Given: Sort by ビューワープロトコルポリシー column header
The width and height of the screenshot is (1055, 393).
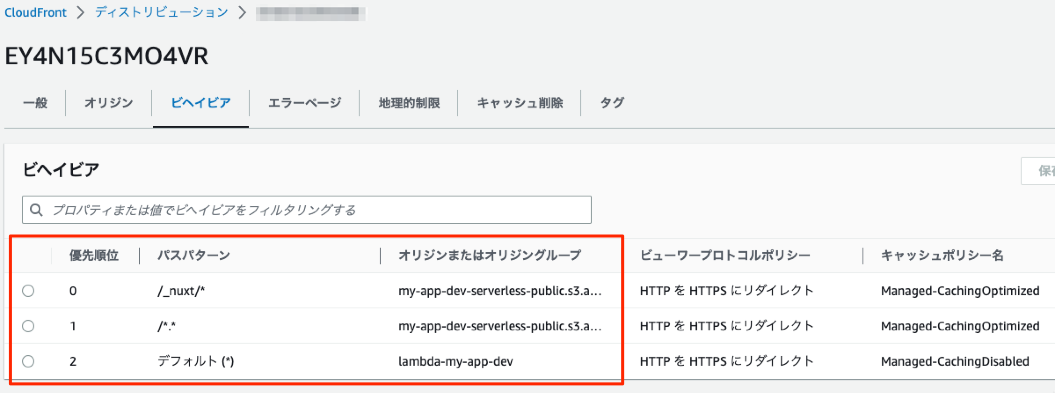Looking at the screenshot, I should pos(725,255).
